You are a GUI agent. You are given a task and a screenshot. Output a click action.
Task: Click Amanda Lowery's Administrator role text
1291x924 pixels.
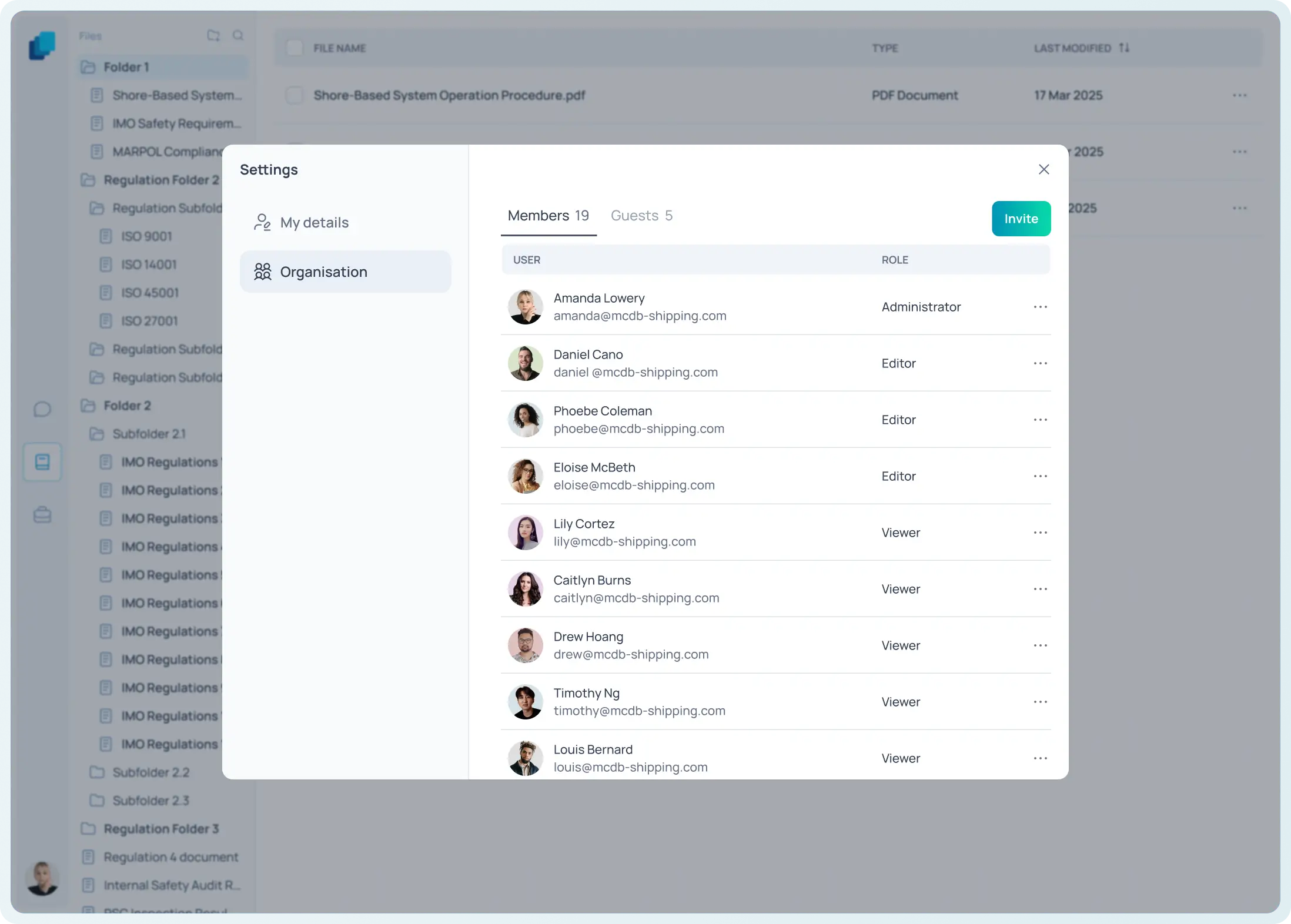[x=921, y=307]
